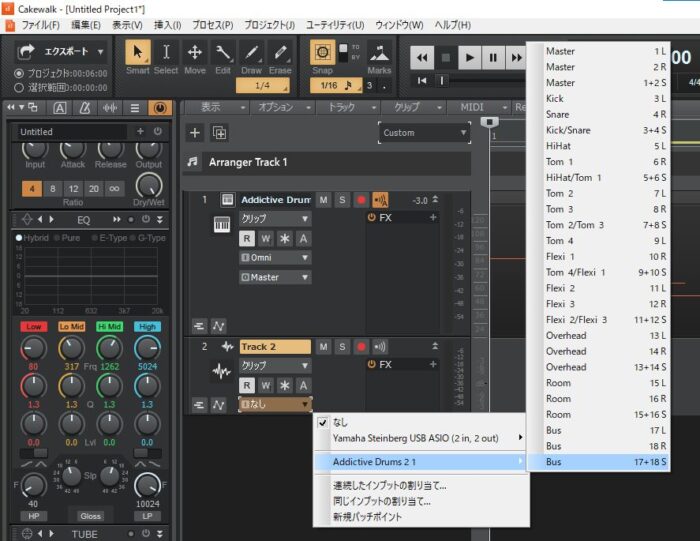
Task: Activate the Move tool
Action: click(x=195, y=52)
